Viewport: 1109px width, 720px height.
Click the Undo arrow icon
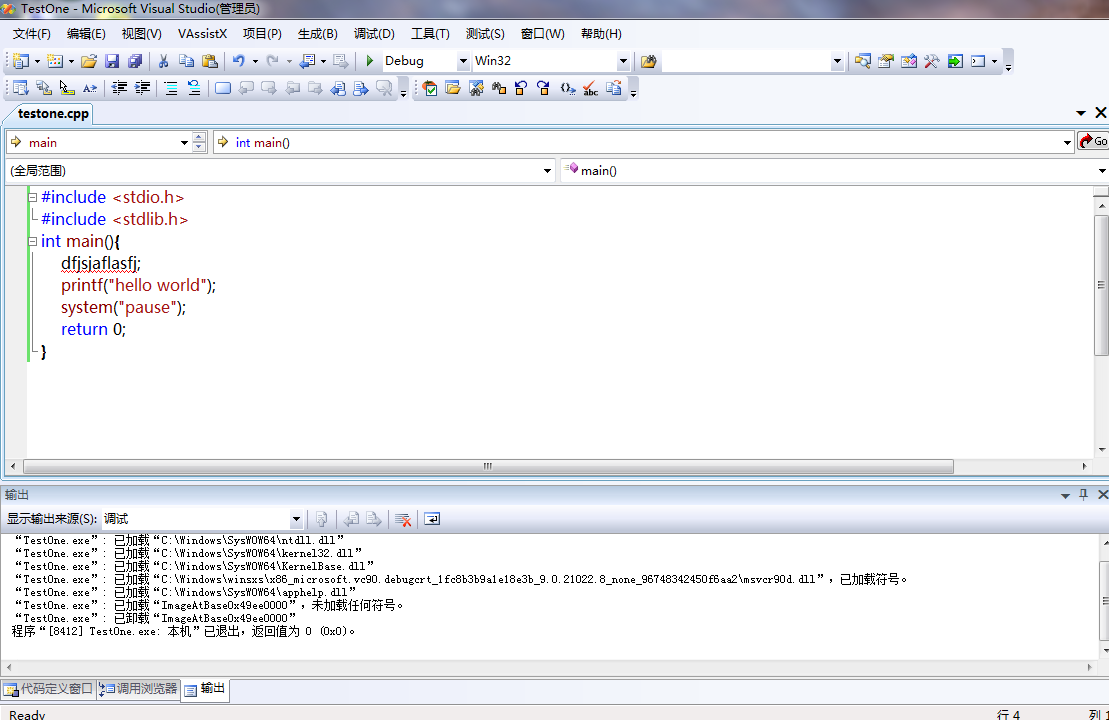click(x=238, y=61)
